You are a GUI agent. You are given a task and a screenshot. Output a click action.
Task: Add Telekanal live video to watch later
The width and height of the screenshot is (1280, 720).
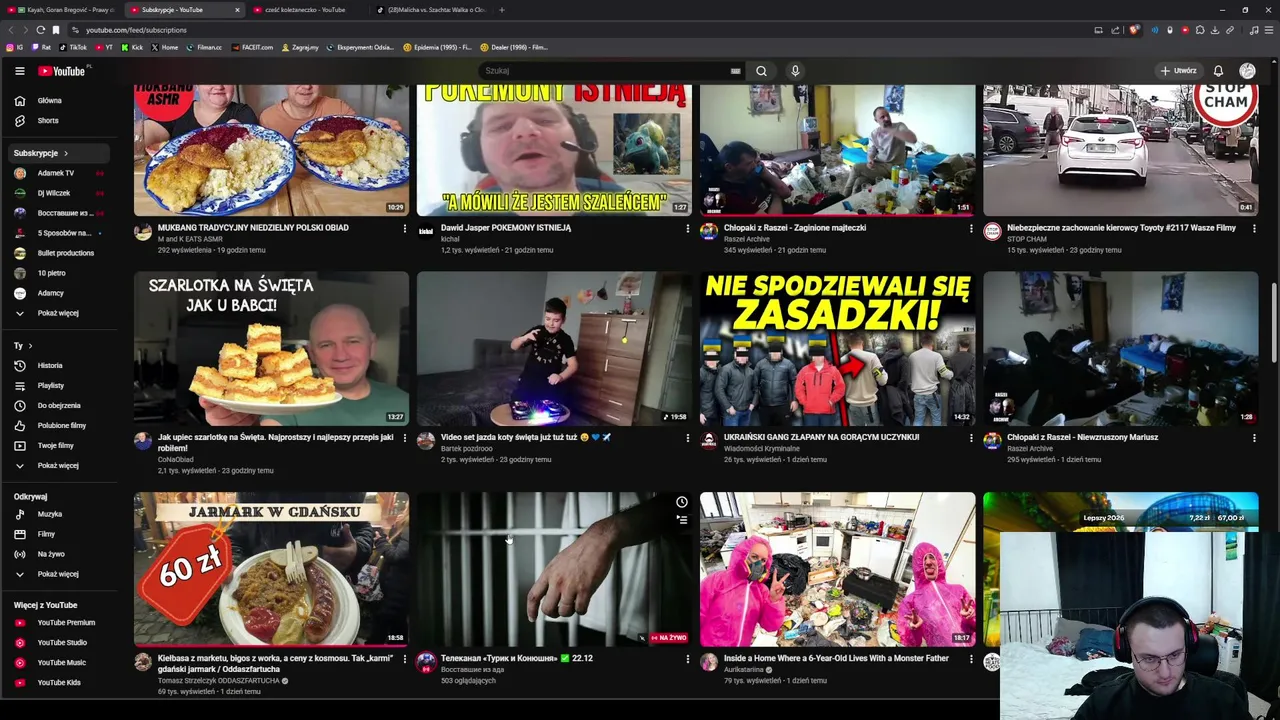coord(681,502)
